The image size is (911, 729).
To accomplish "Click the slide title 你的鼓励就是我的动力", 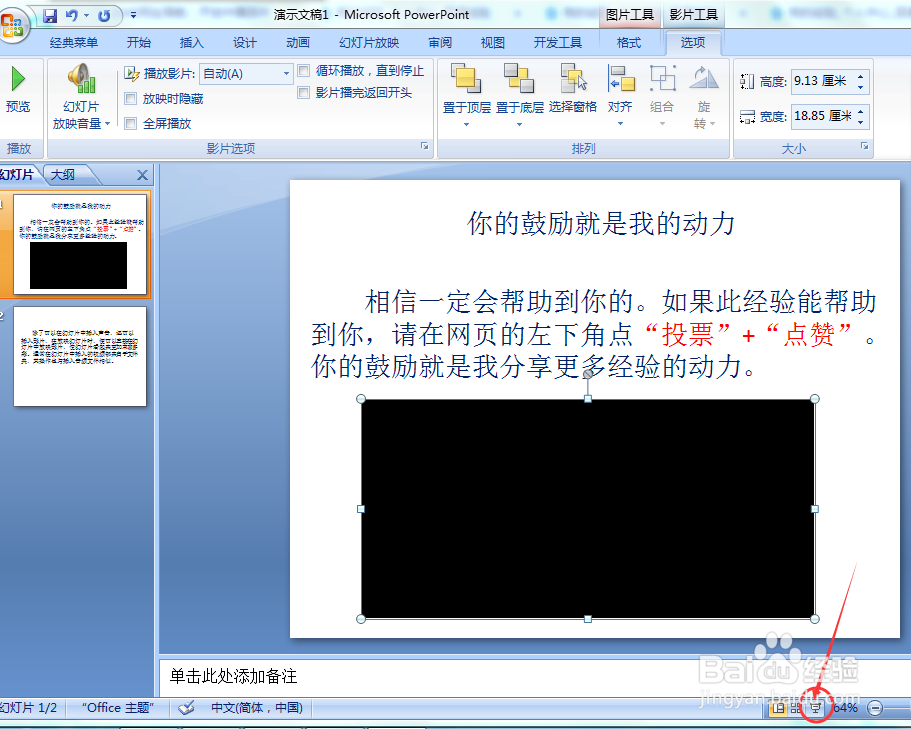I will click(x=601, y=223).
